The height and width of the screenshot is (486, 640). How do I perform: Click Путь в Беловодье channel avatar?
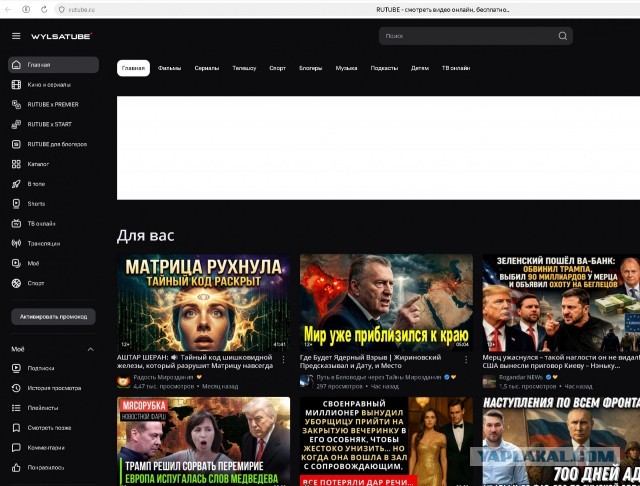(307, 382)
